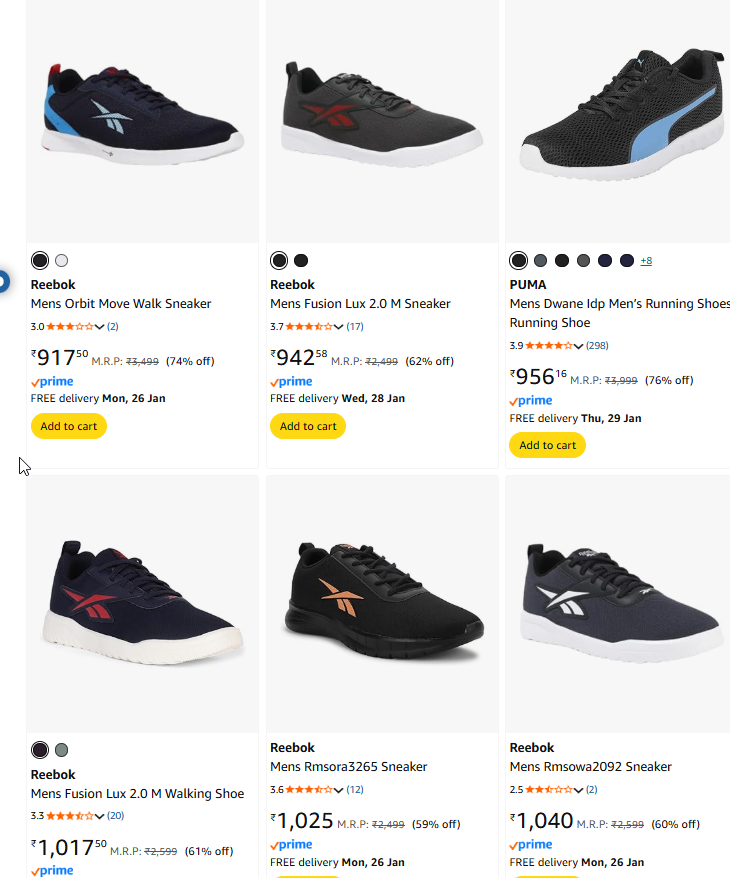Click the blue circular icon at left edge
The width and height of the screenshot is (730, 878).
(x=3, y=281)
